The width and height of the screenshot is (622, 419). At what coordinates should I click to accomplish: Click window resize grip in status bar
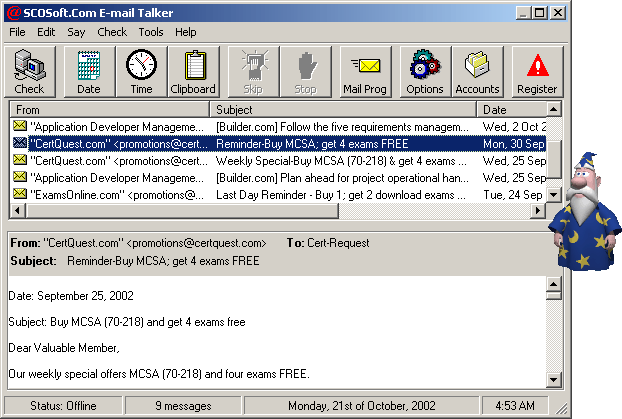click(561, 409)
